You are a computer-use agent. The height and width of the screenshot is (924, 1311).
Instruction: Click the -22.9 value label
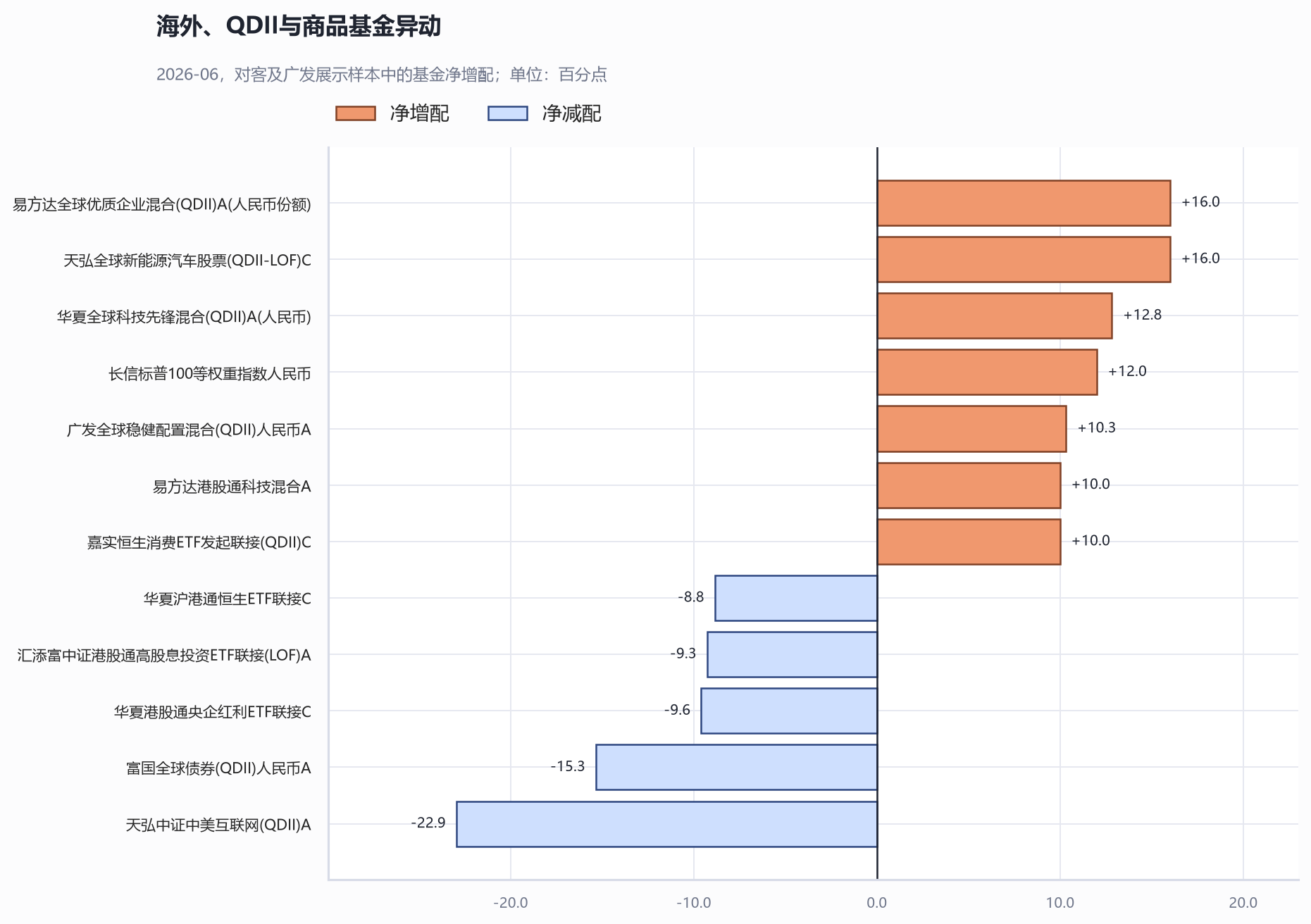428,823
